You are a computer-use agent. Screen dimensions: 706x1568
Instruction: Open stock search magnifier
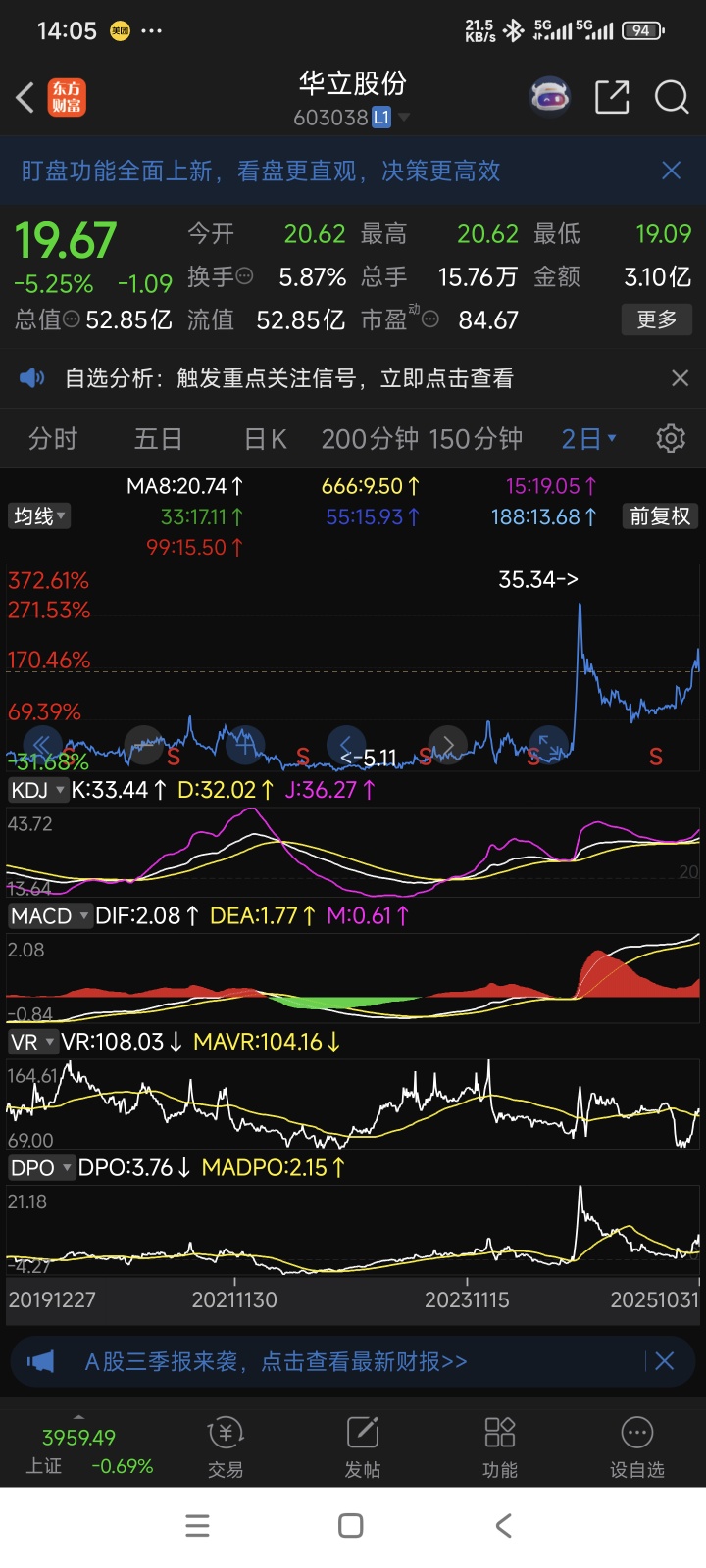click(672, 97)
